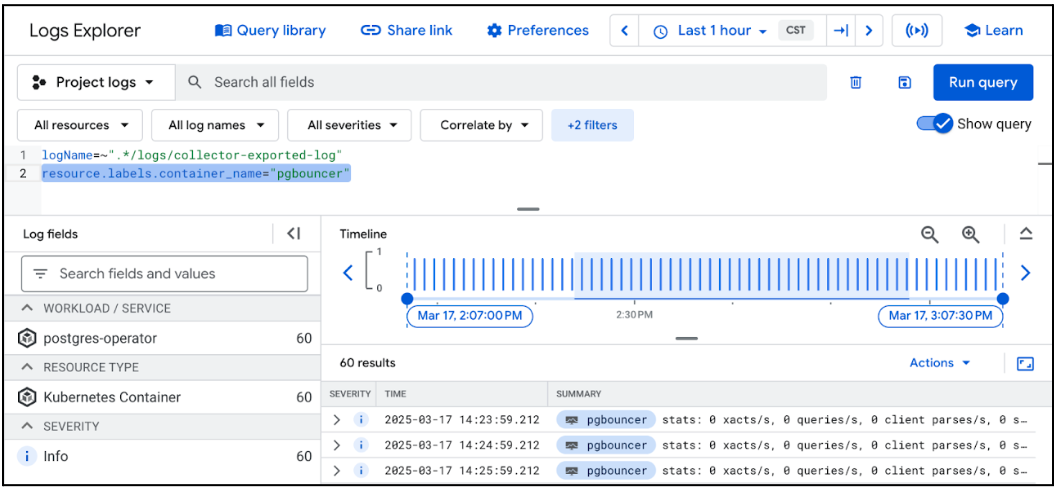
Task: Jump to now arrow icon
Action: (841, 31)
